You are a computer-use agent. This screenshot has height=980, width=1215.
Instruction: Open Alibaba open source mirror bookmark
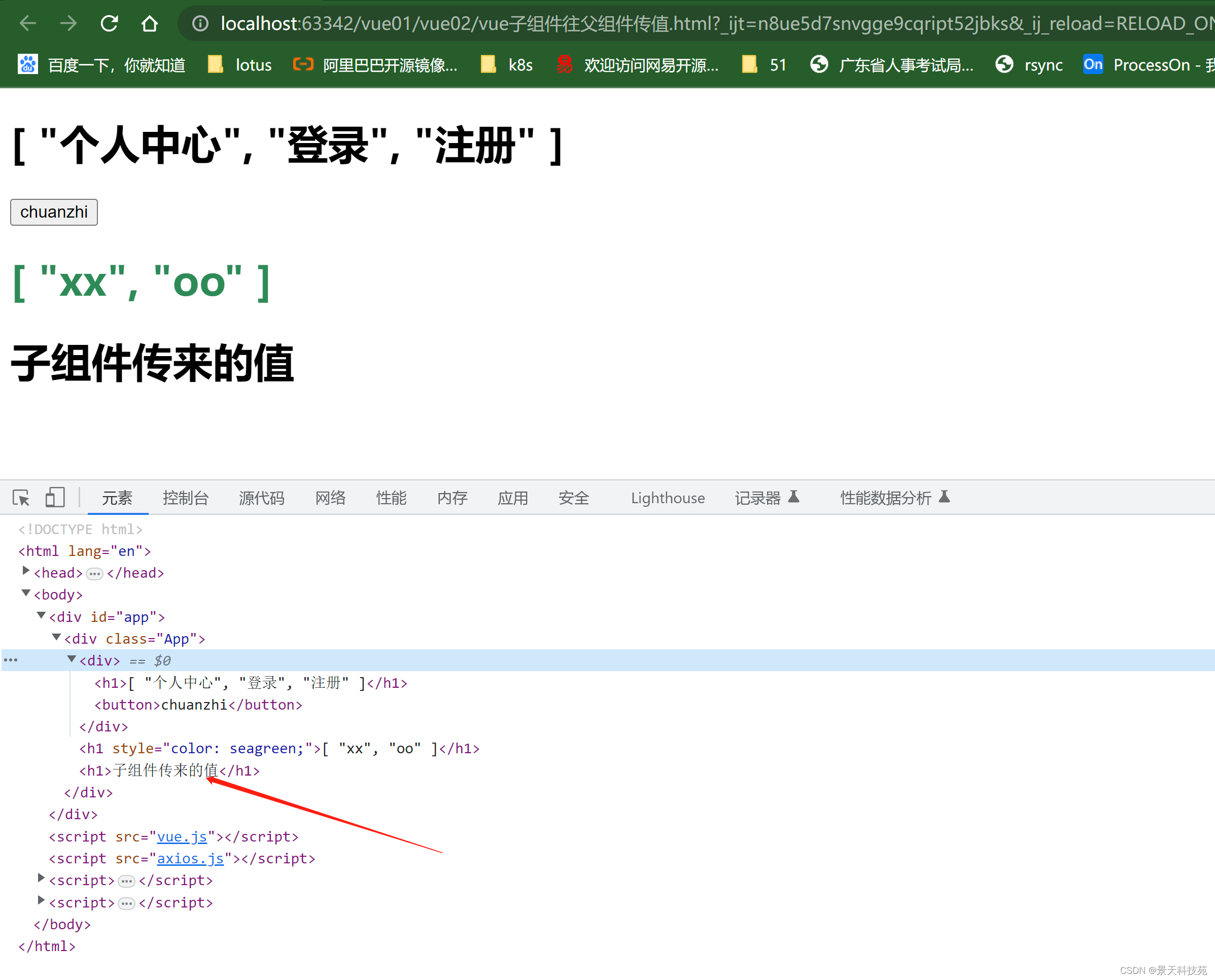375,64
